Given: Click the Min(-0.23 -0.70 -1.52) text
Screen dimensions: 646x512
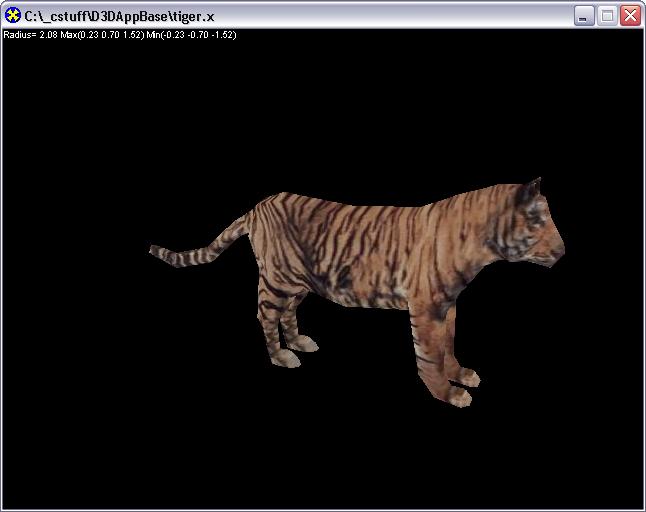Looking at the screenshot, I should point(191,35).
